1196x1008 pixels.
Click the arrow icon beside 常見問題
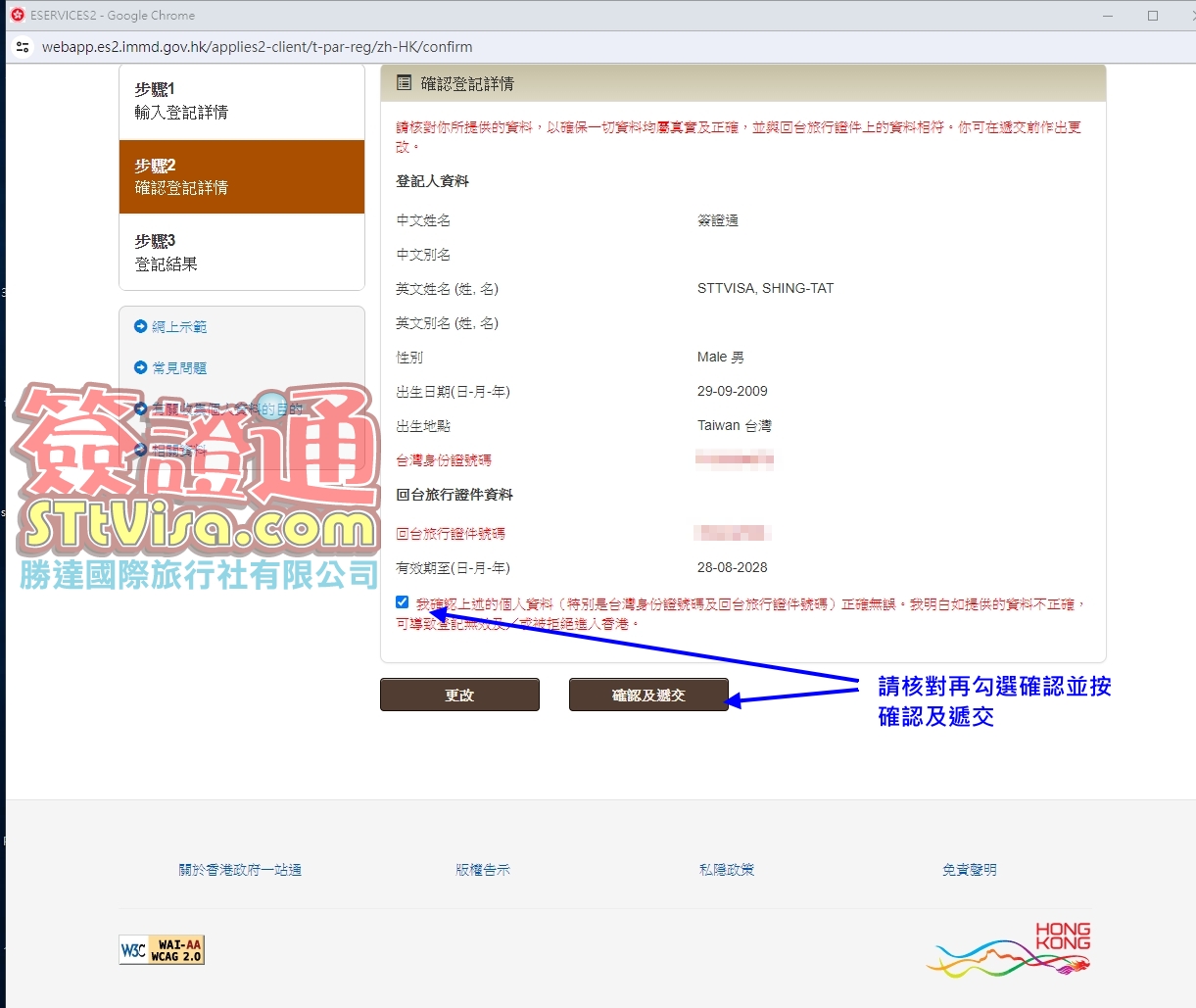(140, 367)
